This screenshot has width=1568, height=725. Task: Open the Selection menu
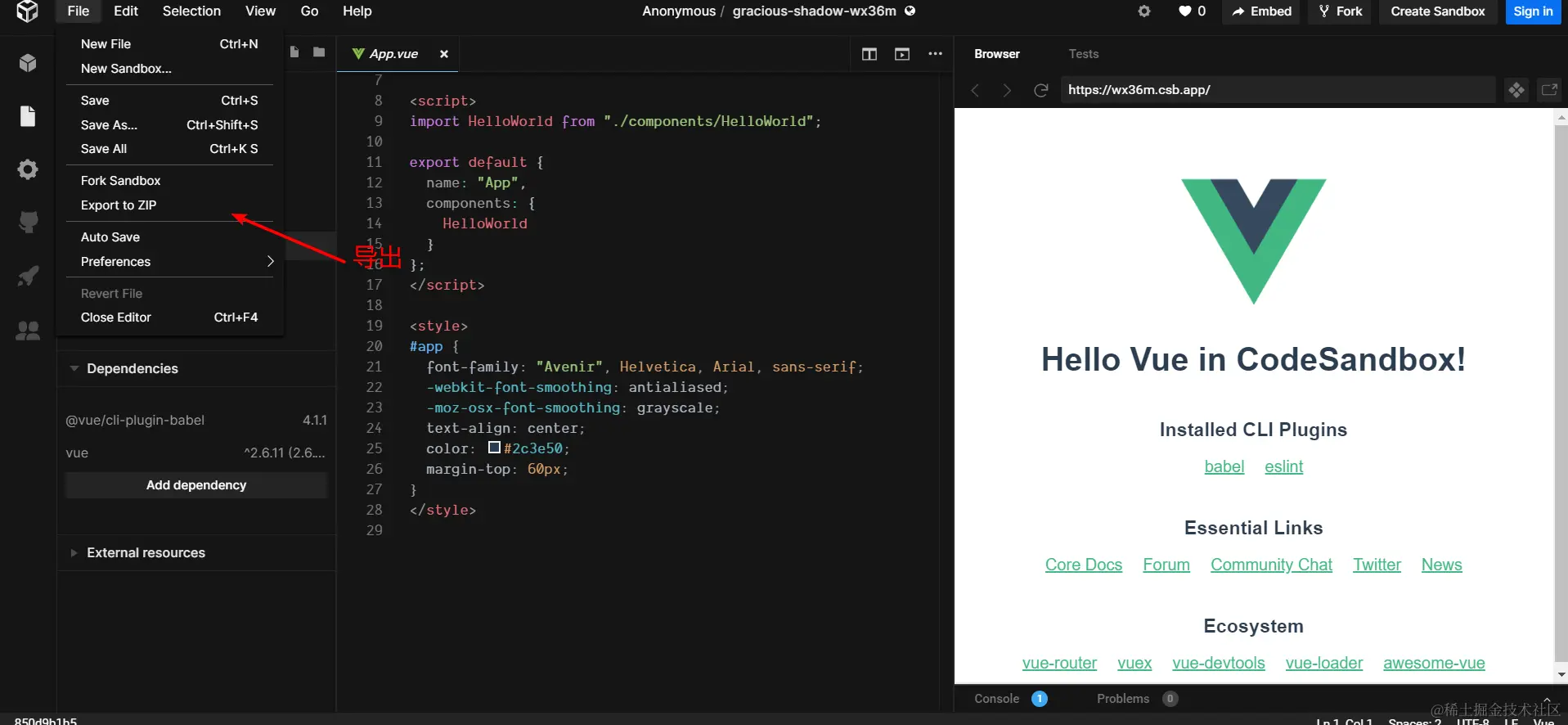tap(191, 11)
